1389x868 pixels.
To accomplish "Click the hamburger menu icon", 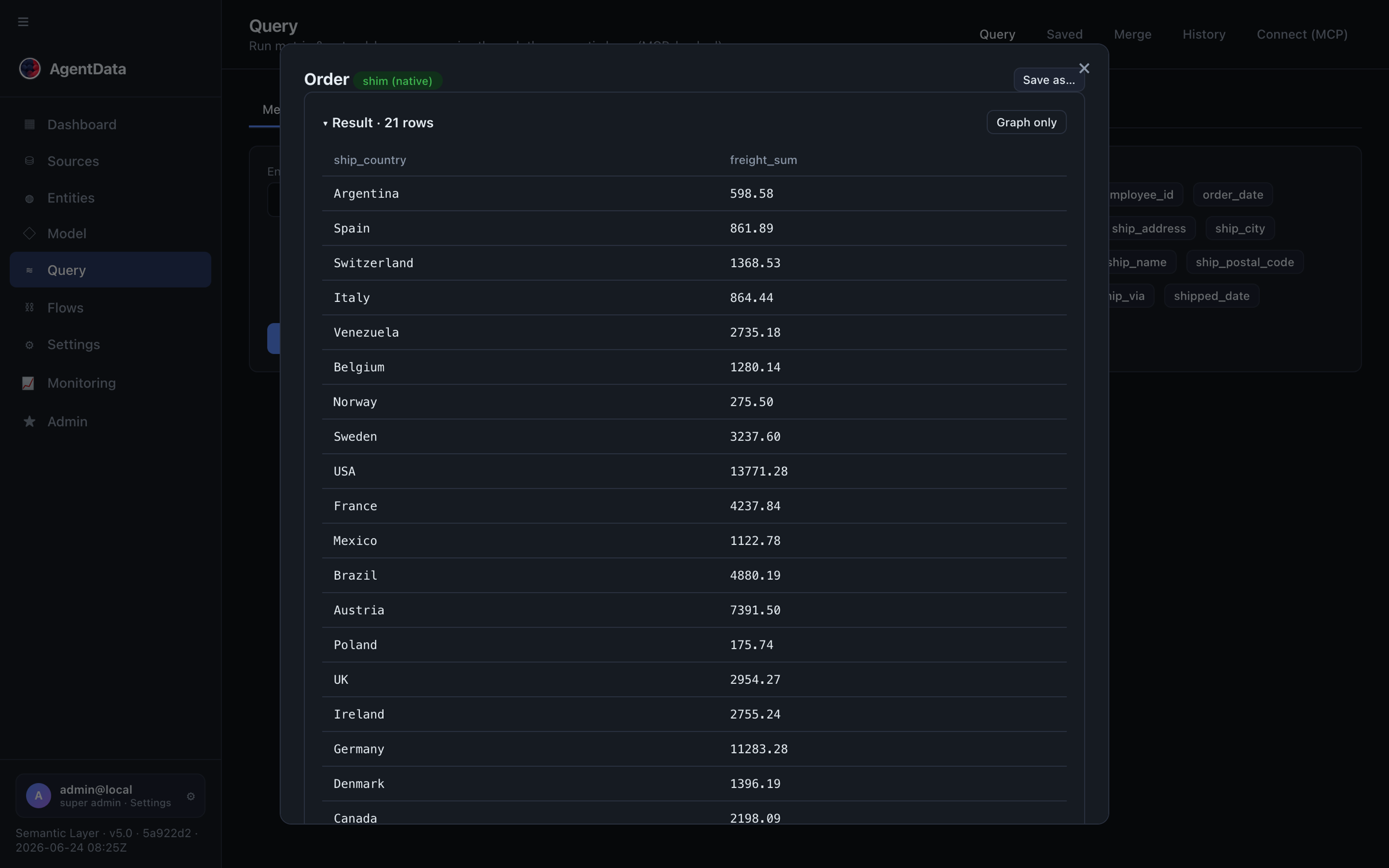I will 23,22.
